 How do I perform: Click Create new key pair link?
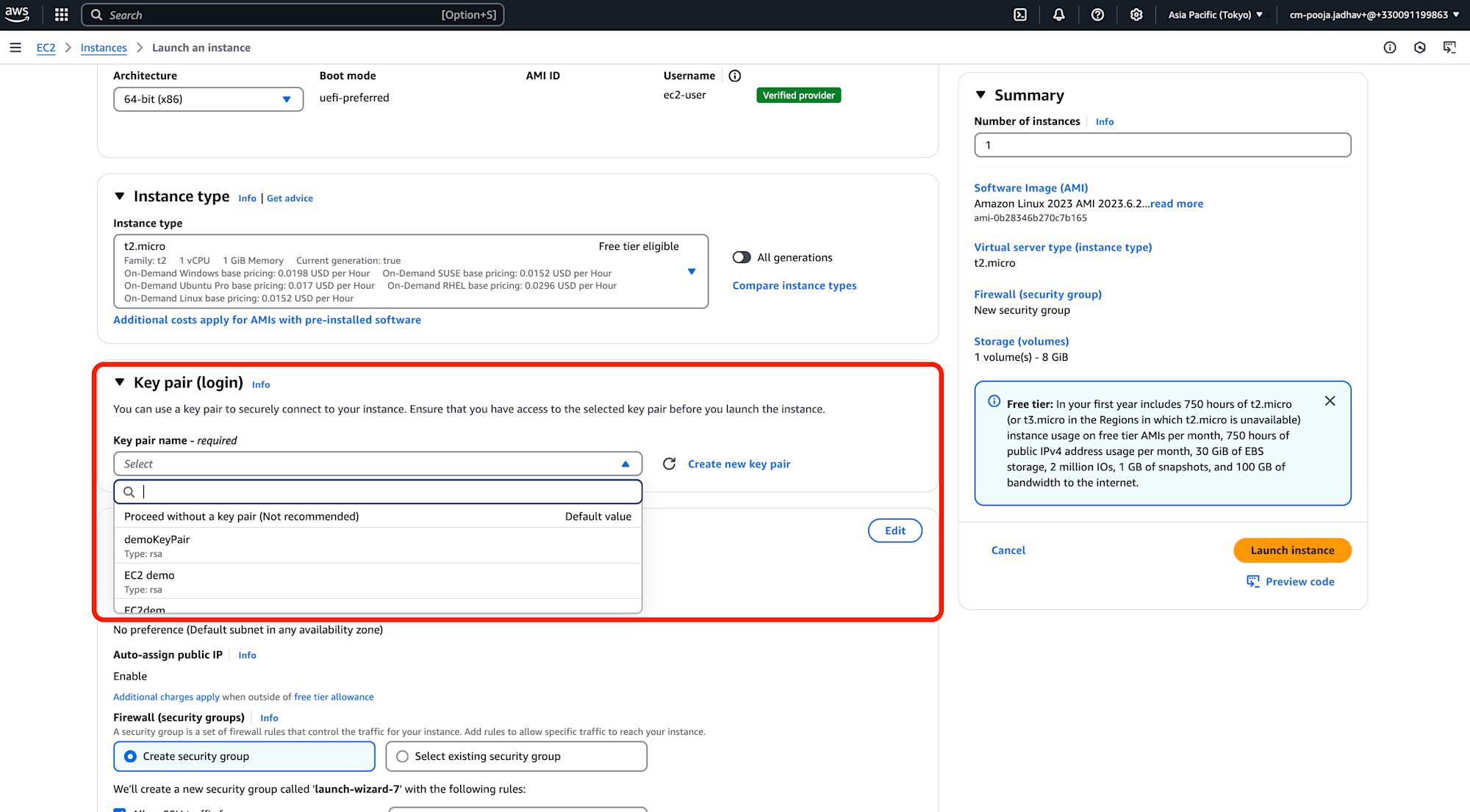tap(739, 464)
